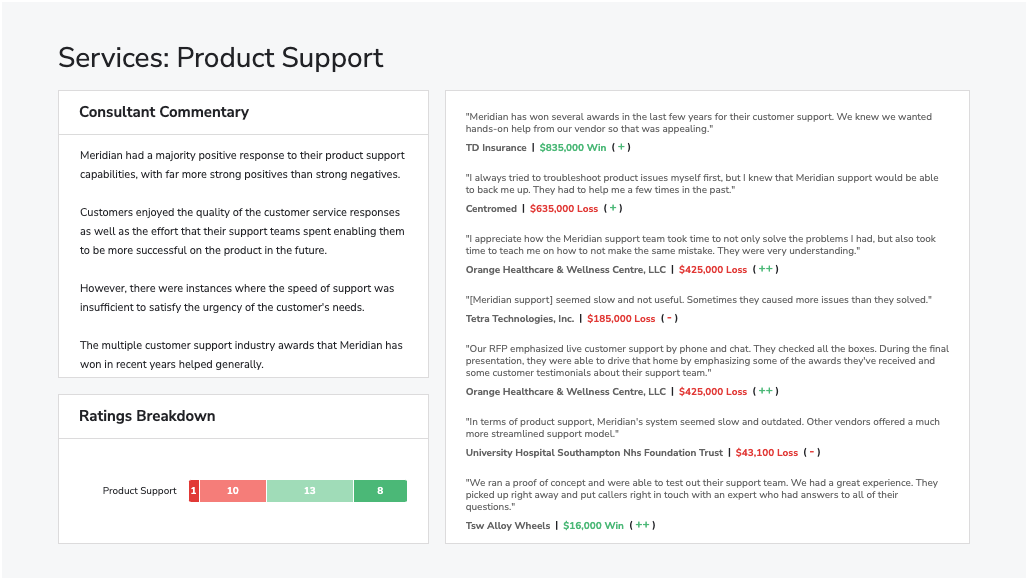Select the dark green segment labeled 8
The image size is (1028, 580).
380,491
